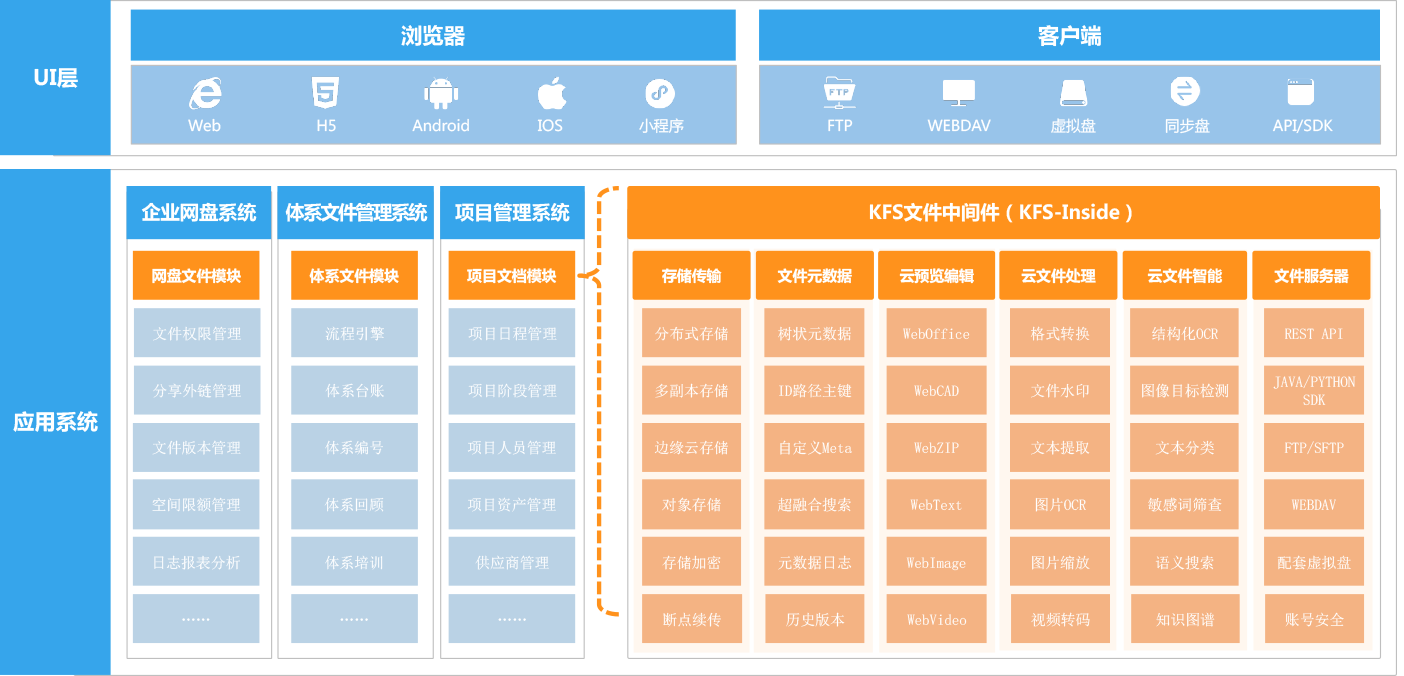This screenshot has width=1404, height=676.
Task: Select the 网盘文件模块 orange button
Action: tap(196, 276)
